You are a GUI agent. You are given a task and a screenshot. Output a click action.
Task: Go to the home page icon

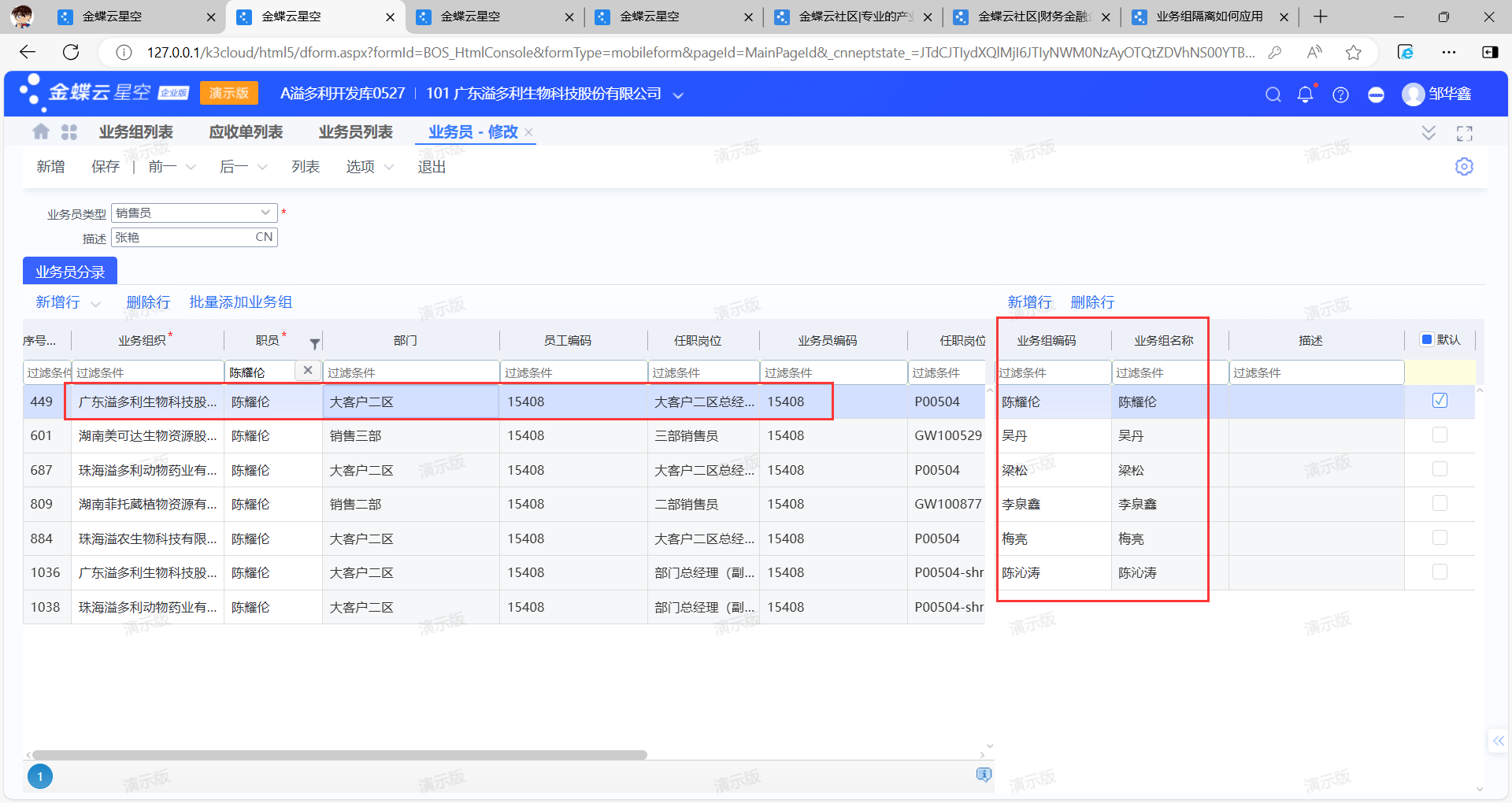point(41,131)
